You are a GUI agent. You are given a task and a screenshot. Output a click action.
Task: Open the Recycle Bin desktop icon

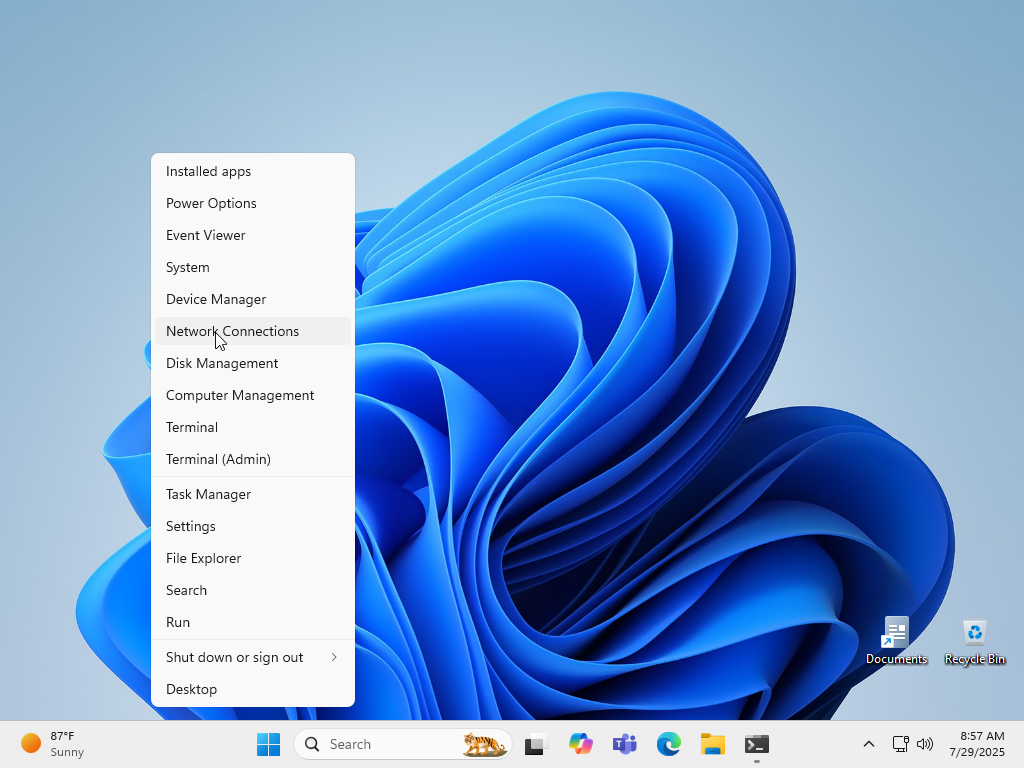pos(974,640)
